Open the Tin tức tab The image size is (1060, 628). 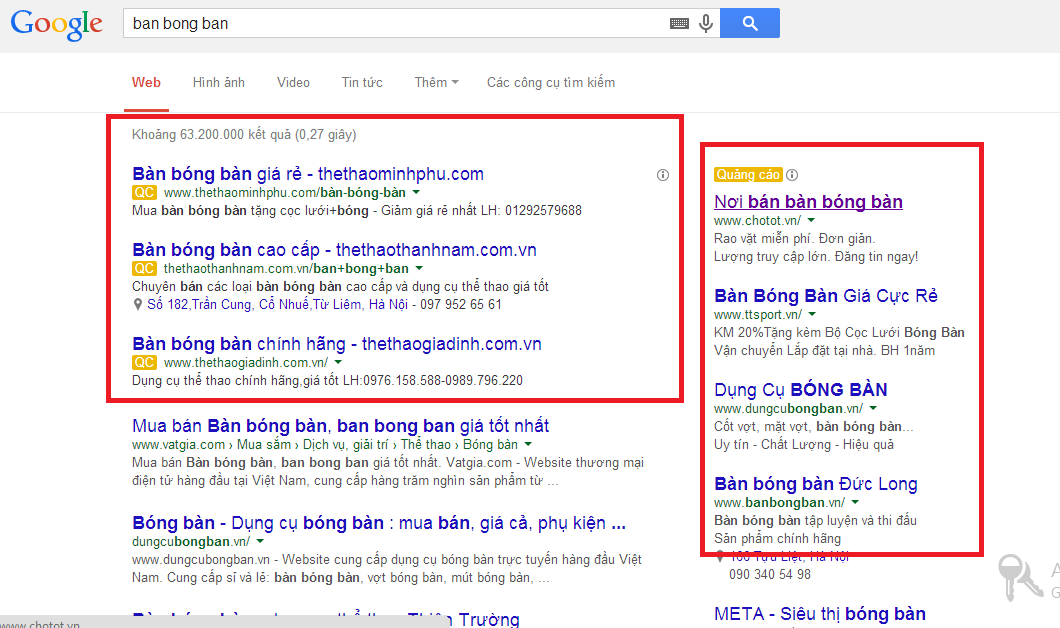tap(362, 82)
